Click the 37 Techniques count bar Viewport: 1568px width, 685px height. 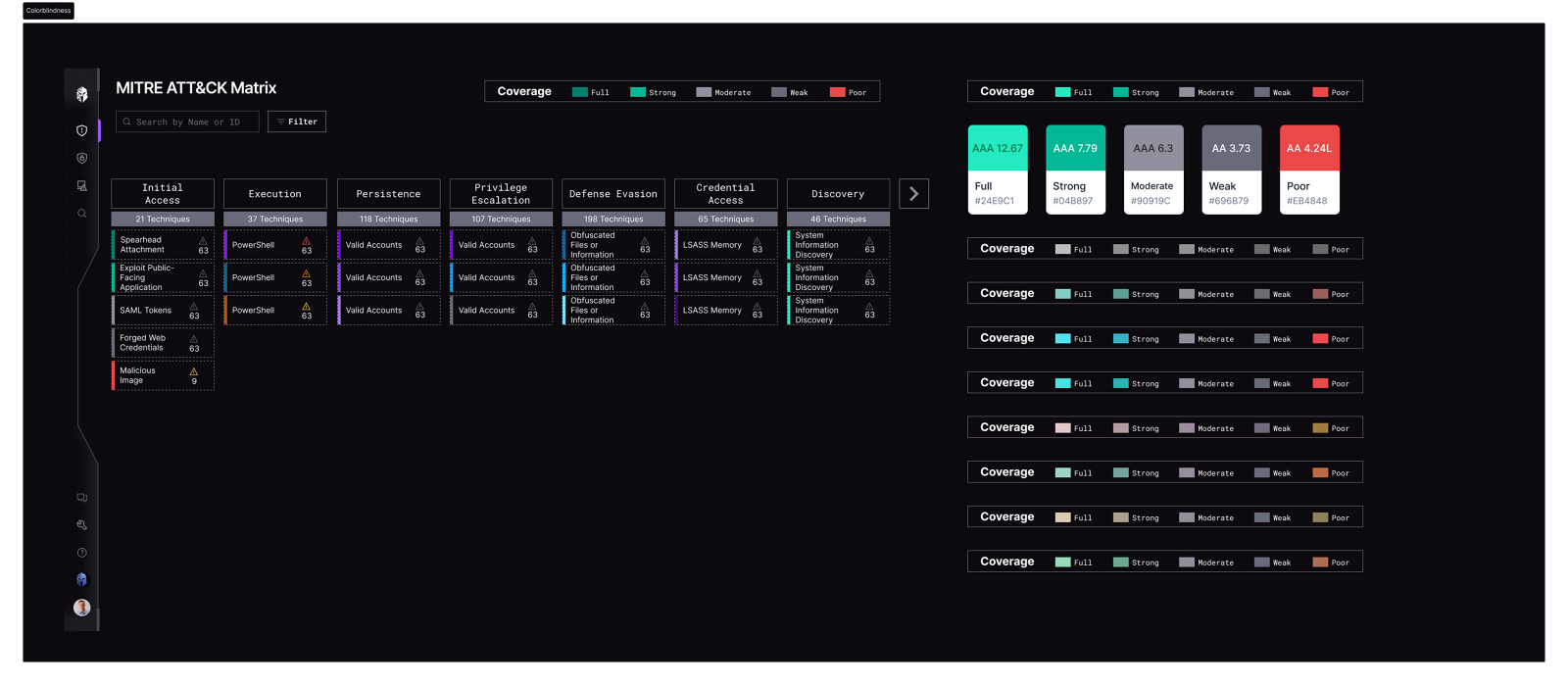(x=275, y=220)
